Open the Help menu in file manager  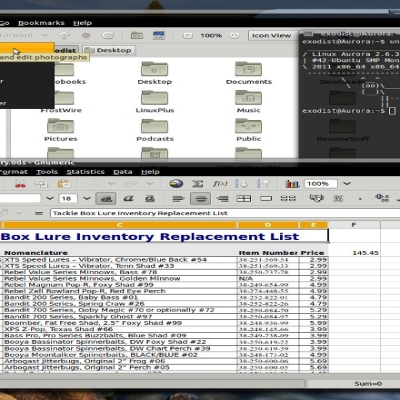pyautogui.click(x=82, y=23)
